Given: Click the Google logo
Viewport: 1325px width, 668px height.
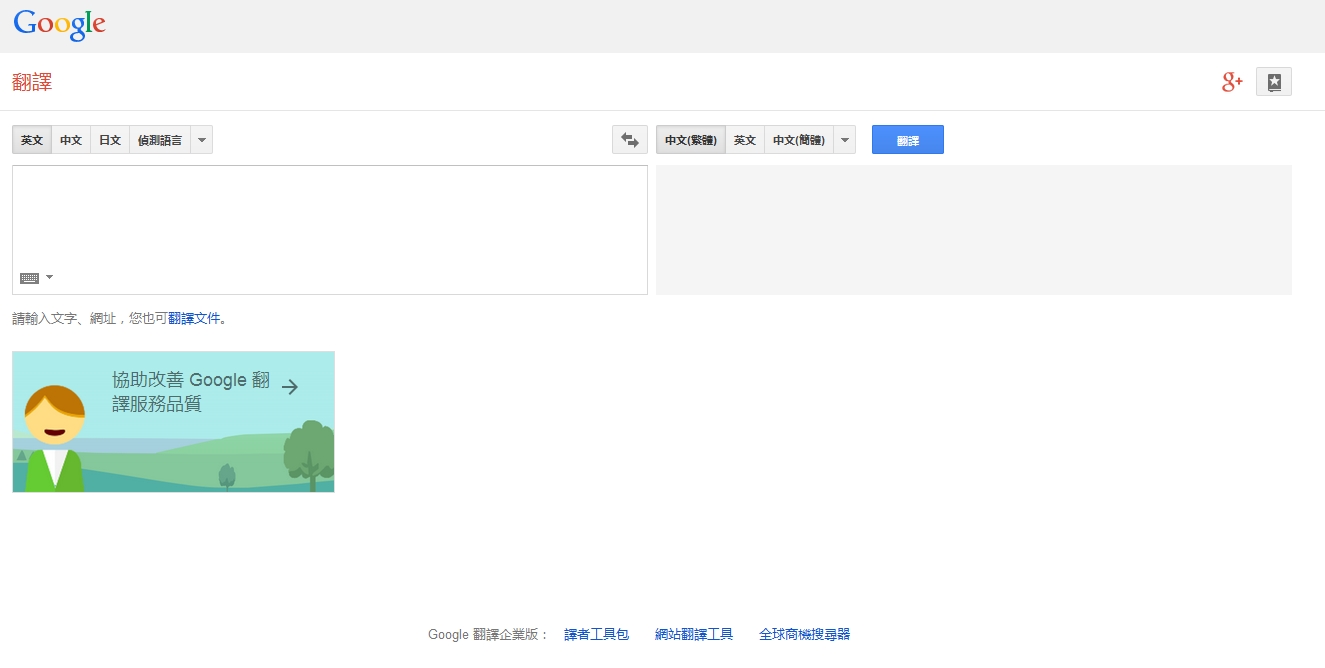Looking at the screenshot, I should [60, 25].
